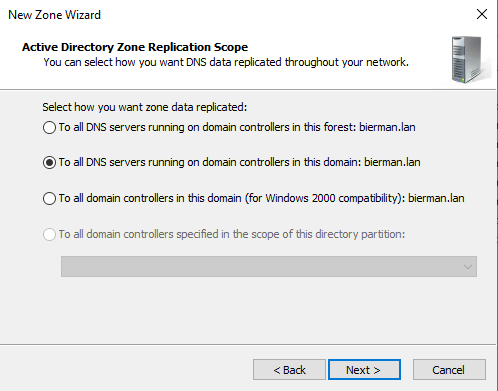Cancel the zone wizard
The image size is (498, 391).
tap(449, 370)
